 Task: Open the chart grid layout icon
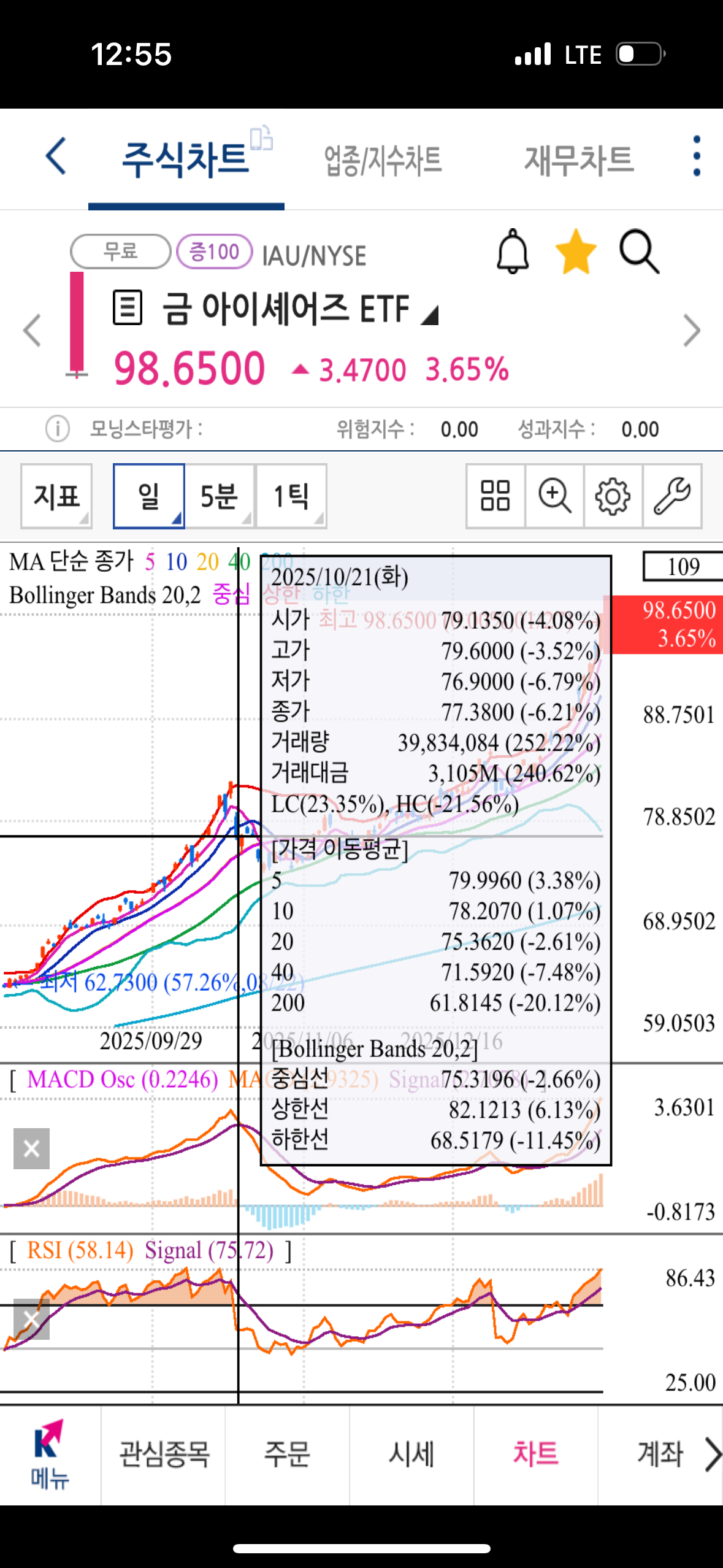click(495, 496)
